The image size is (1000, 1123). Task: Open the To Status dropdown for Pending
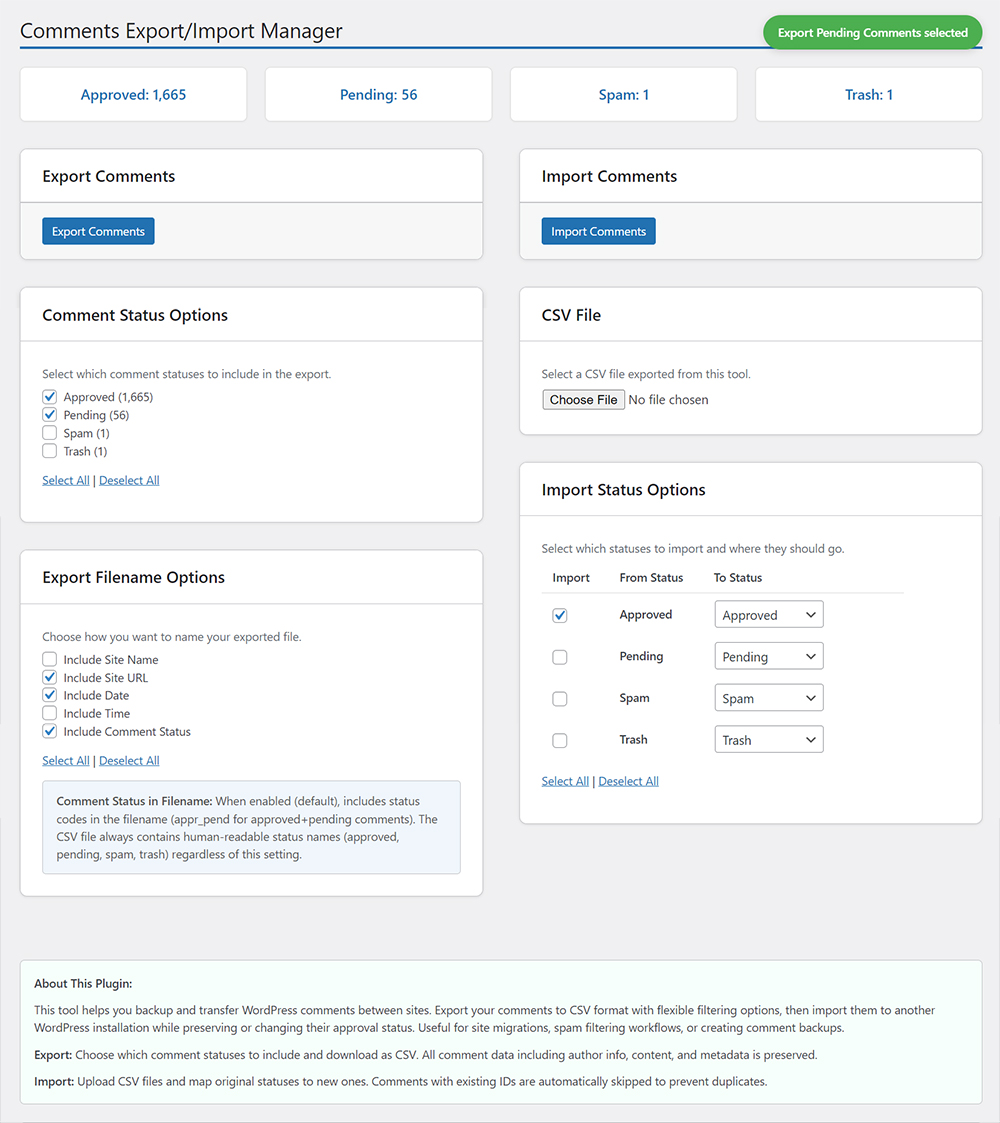(x=769, y=656)
